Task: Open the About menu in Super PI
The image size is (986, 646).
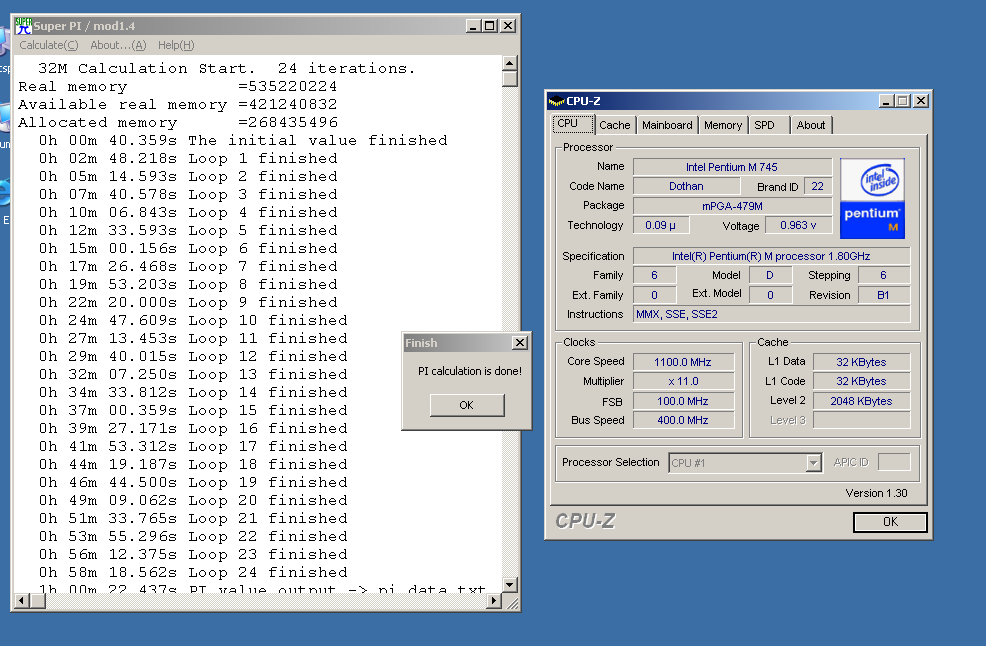Action: [118, 45]
